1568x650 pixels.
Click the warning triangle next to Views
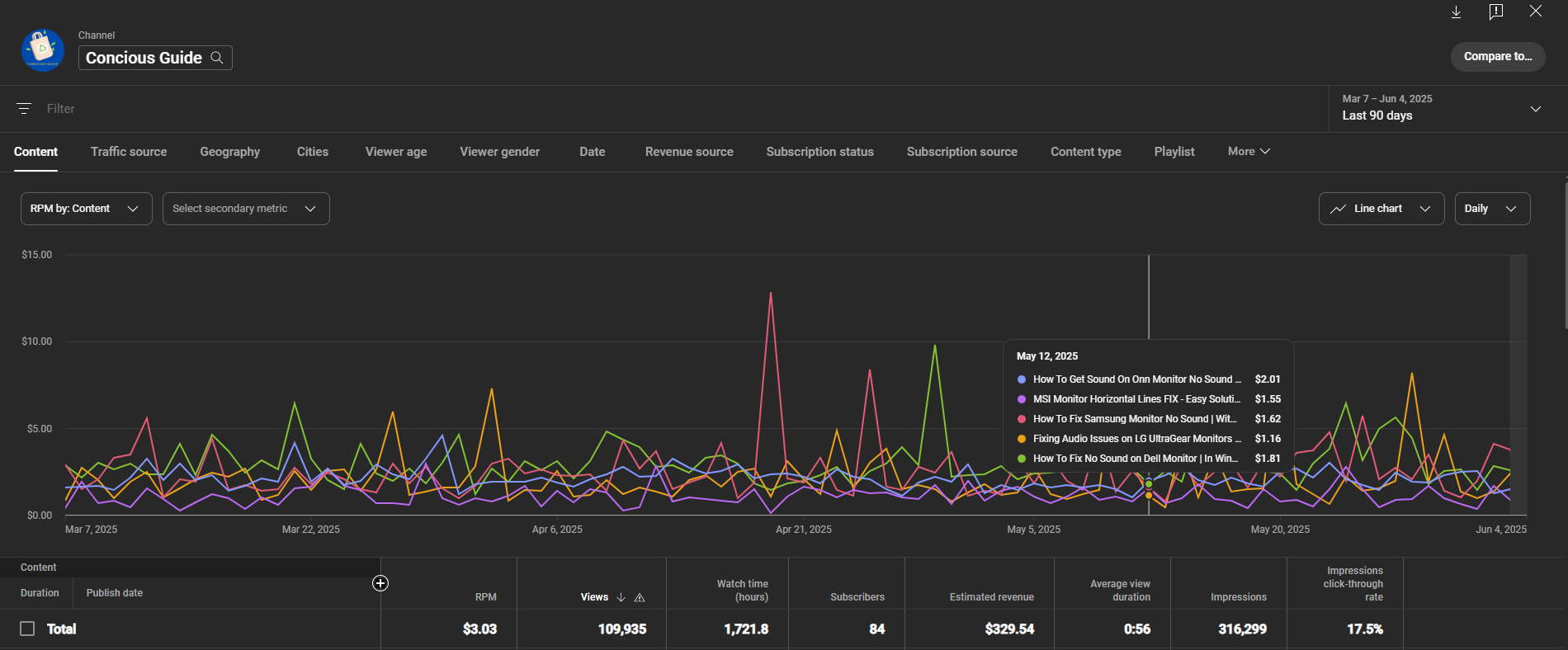(640, 597)
